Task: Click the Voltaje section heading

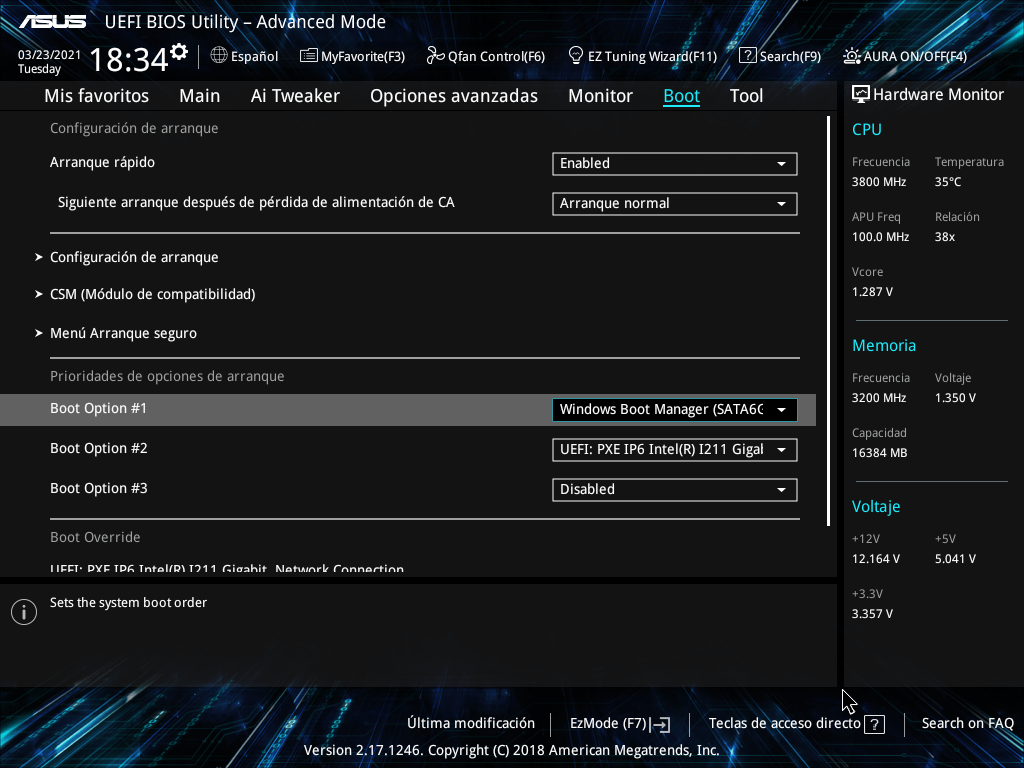Action: coord(876,507)
